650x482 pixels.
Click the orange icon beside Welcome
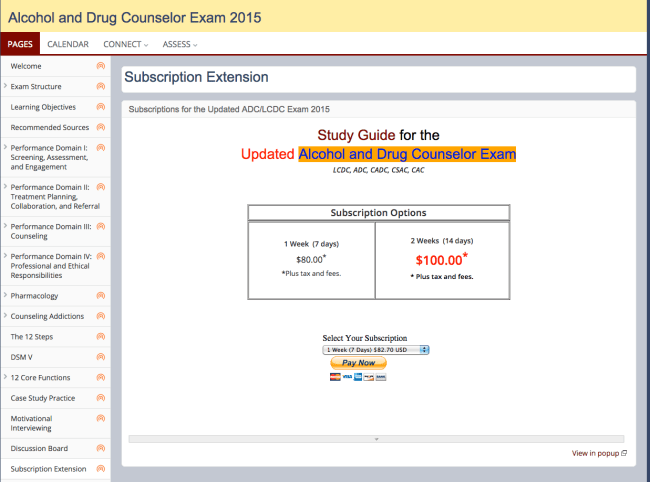[x=100, y=66]
